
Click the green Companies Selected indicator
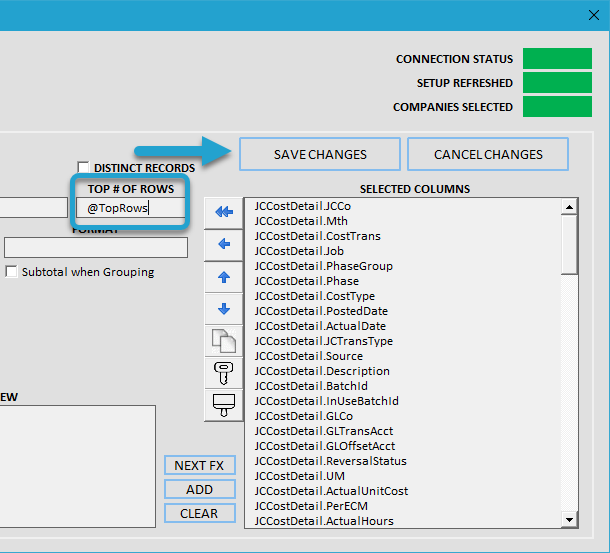557,107
